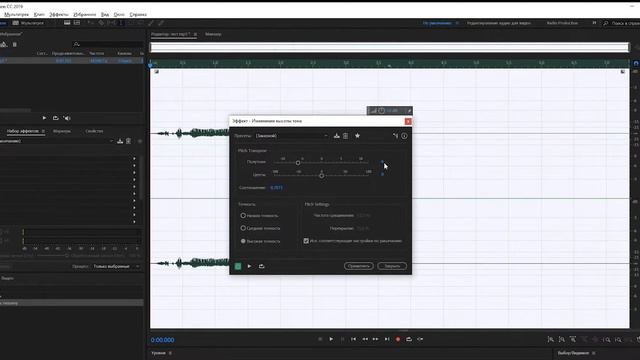
Task: Click the Files panel search field
Action: click(107, 44)
